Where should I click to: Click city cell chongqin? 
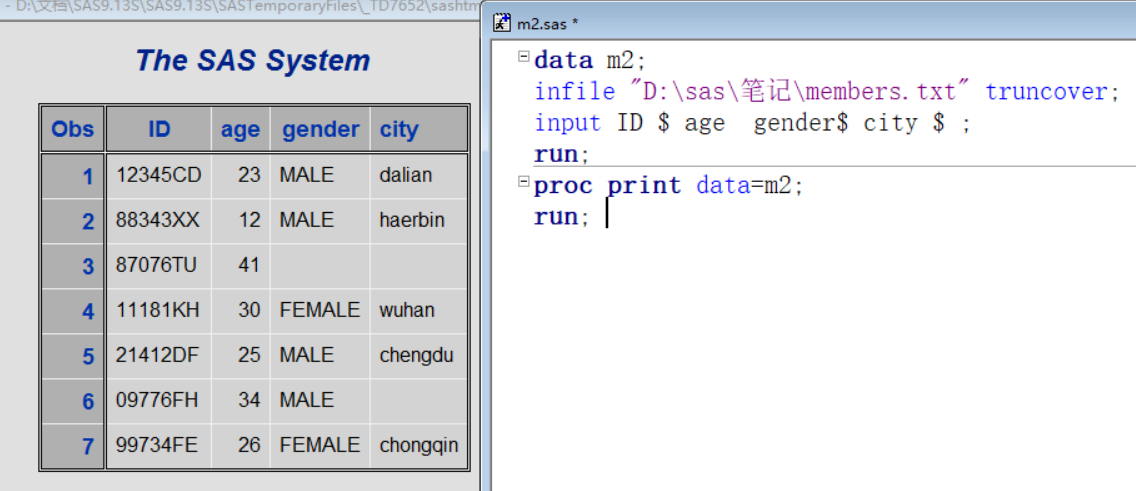419,445
